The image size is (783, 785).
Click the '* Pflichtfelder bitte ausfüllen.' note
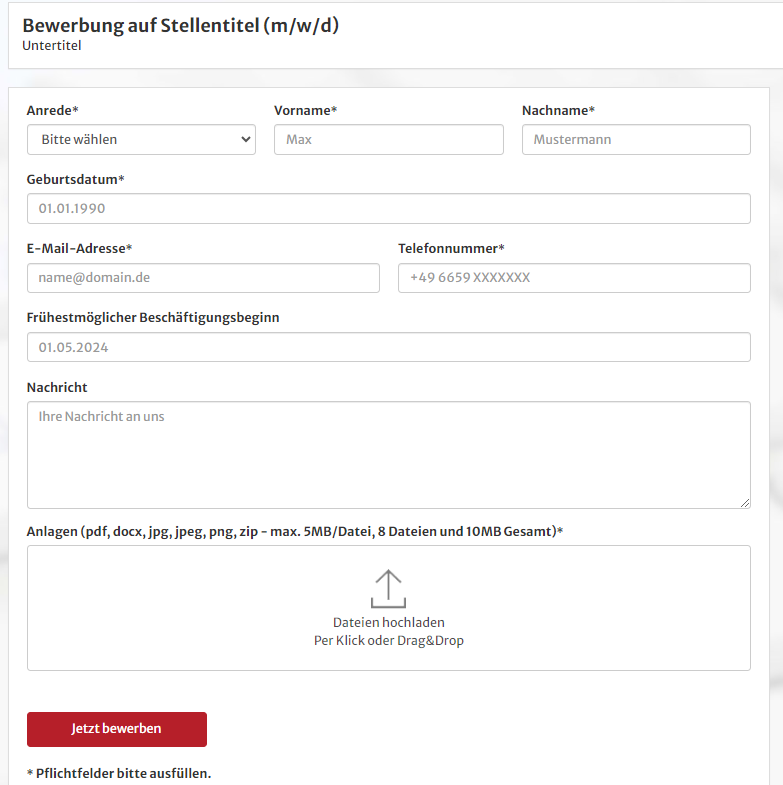119,773
